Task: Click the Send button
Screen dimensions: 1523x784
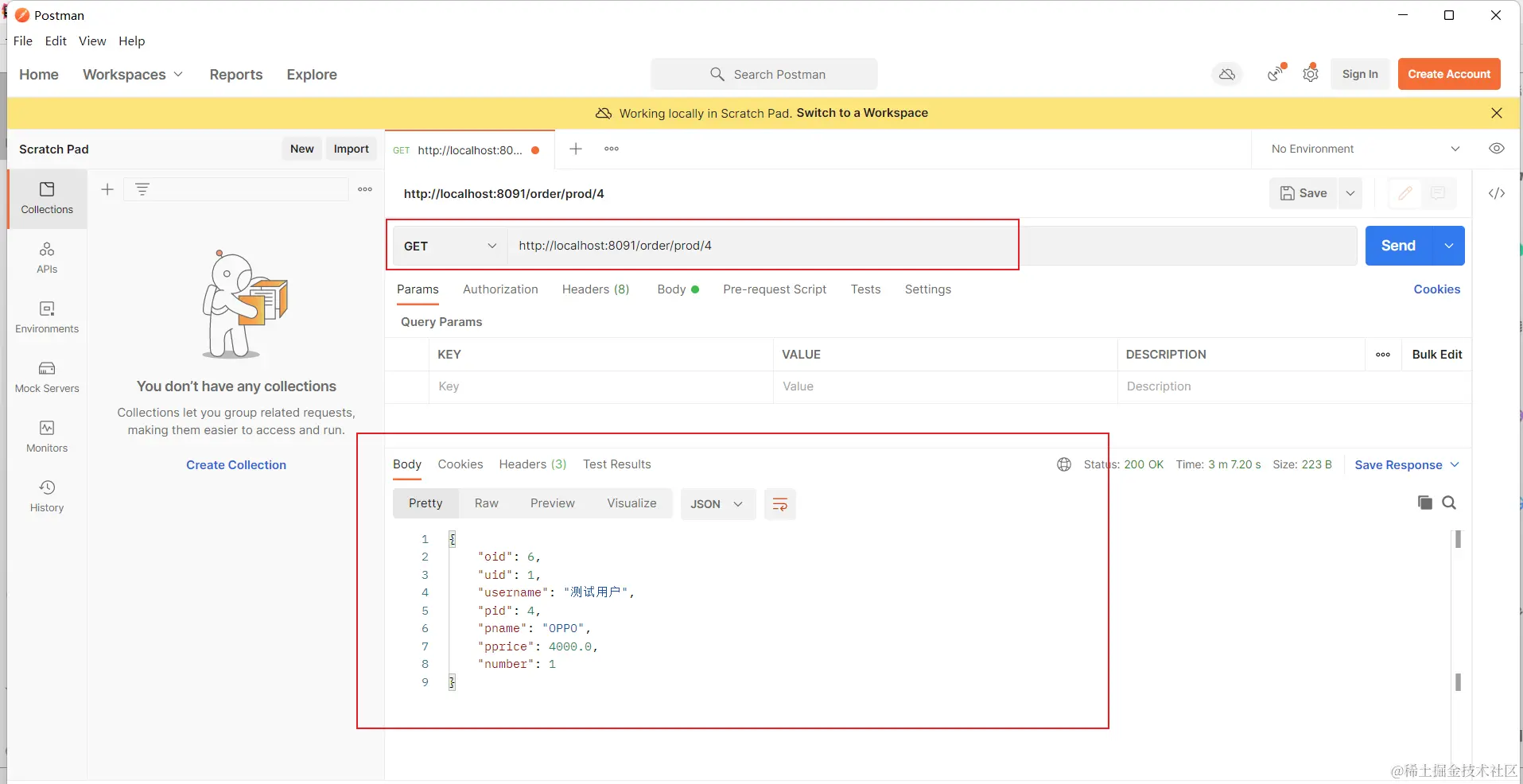Action: tap(1399, 246)
